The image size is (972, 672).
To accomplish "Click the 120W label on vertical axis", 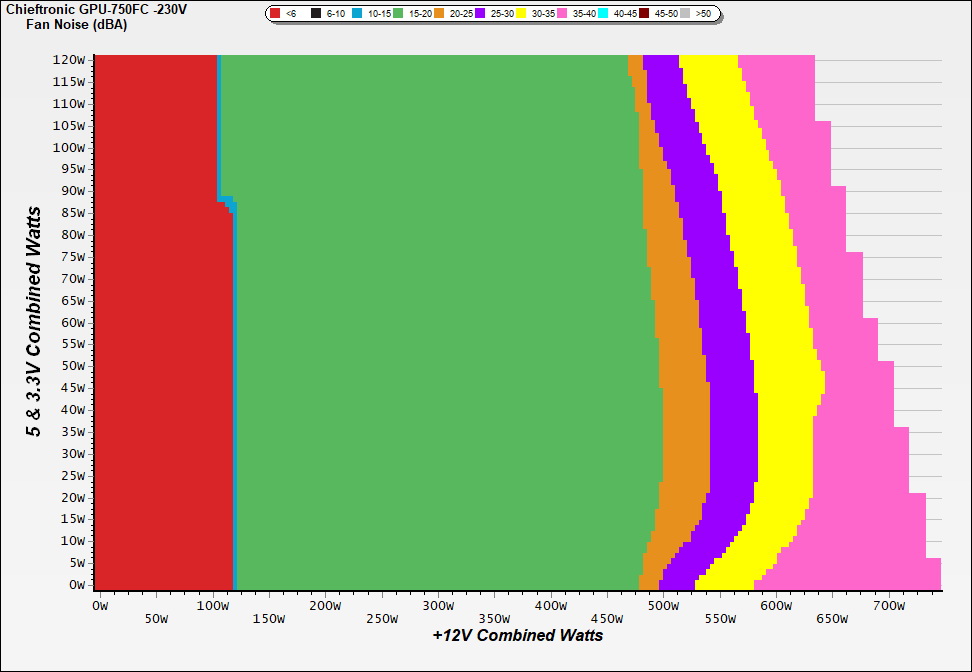I will click(68, 59).
